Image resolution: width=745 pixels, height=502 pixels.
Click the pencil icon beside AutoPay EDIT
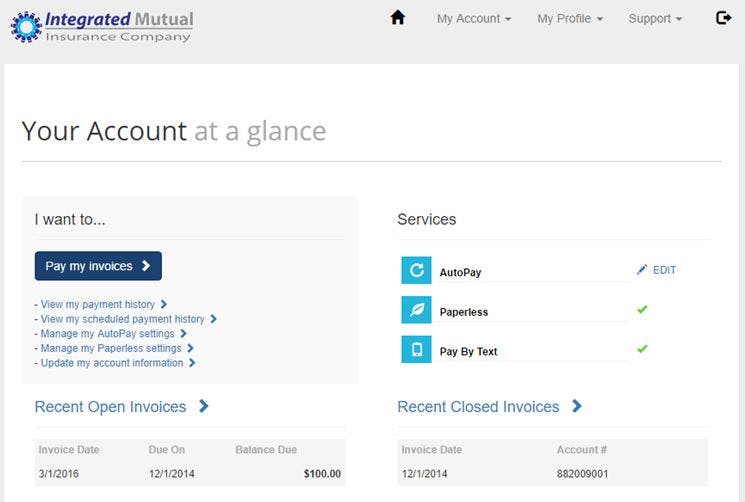tap(642, 270)
